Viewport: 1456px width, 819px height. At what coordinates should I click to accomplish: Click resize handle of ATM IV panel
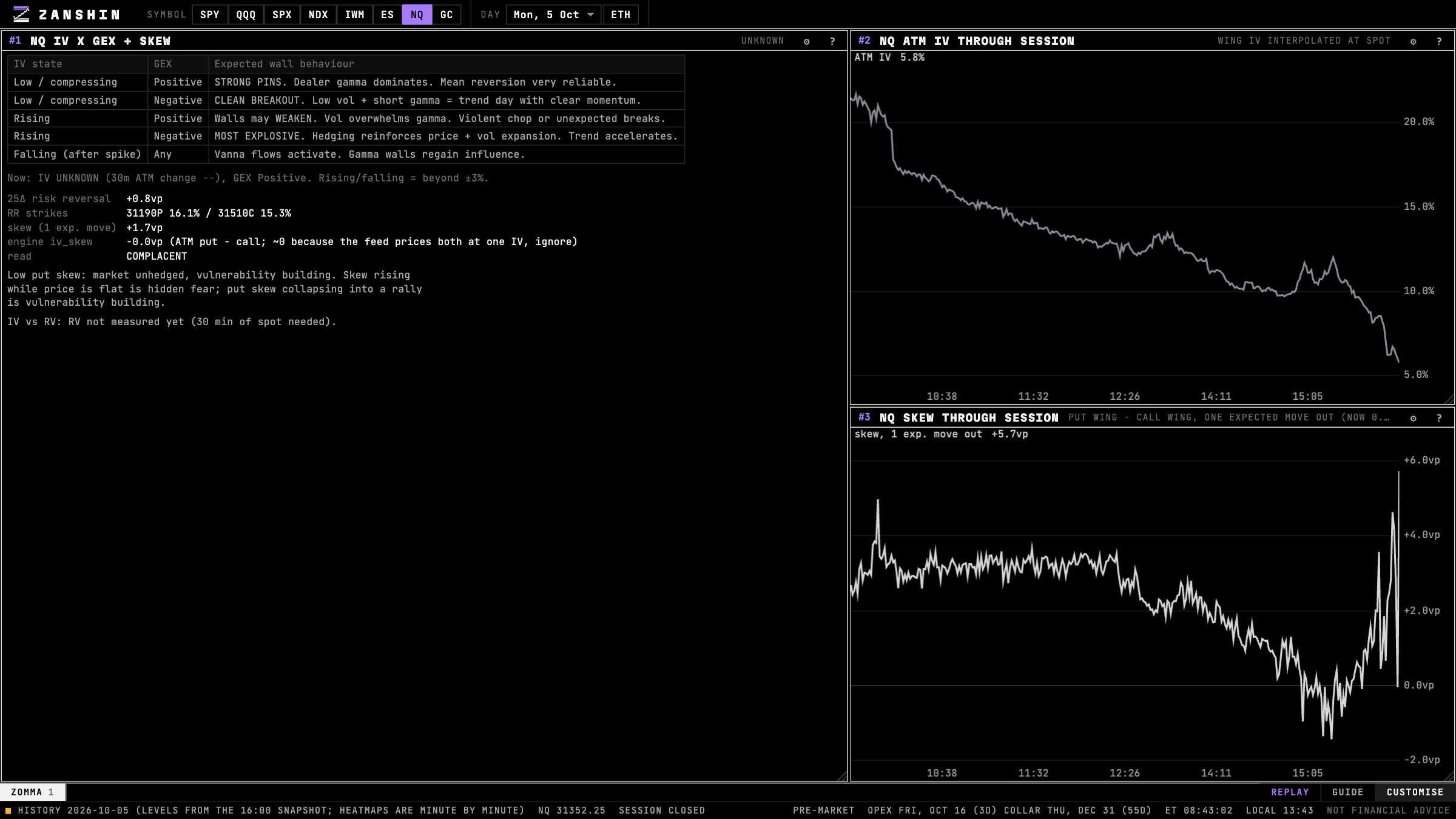tap(1449, 399)
